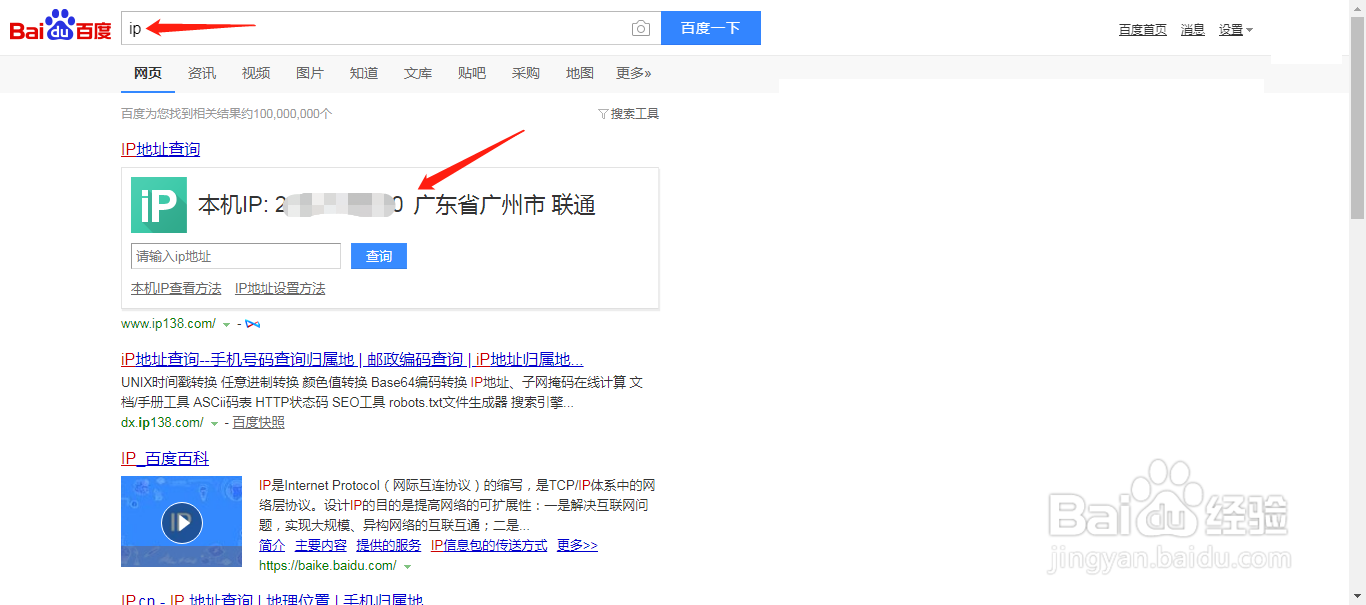The image size is (1366, 605).
Task: Go to 百度首页 link
Action: point(1143,30)
